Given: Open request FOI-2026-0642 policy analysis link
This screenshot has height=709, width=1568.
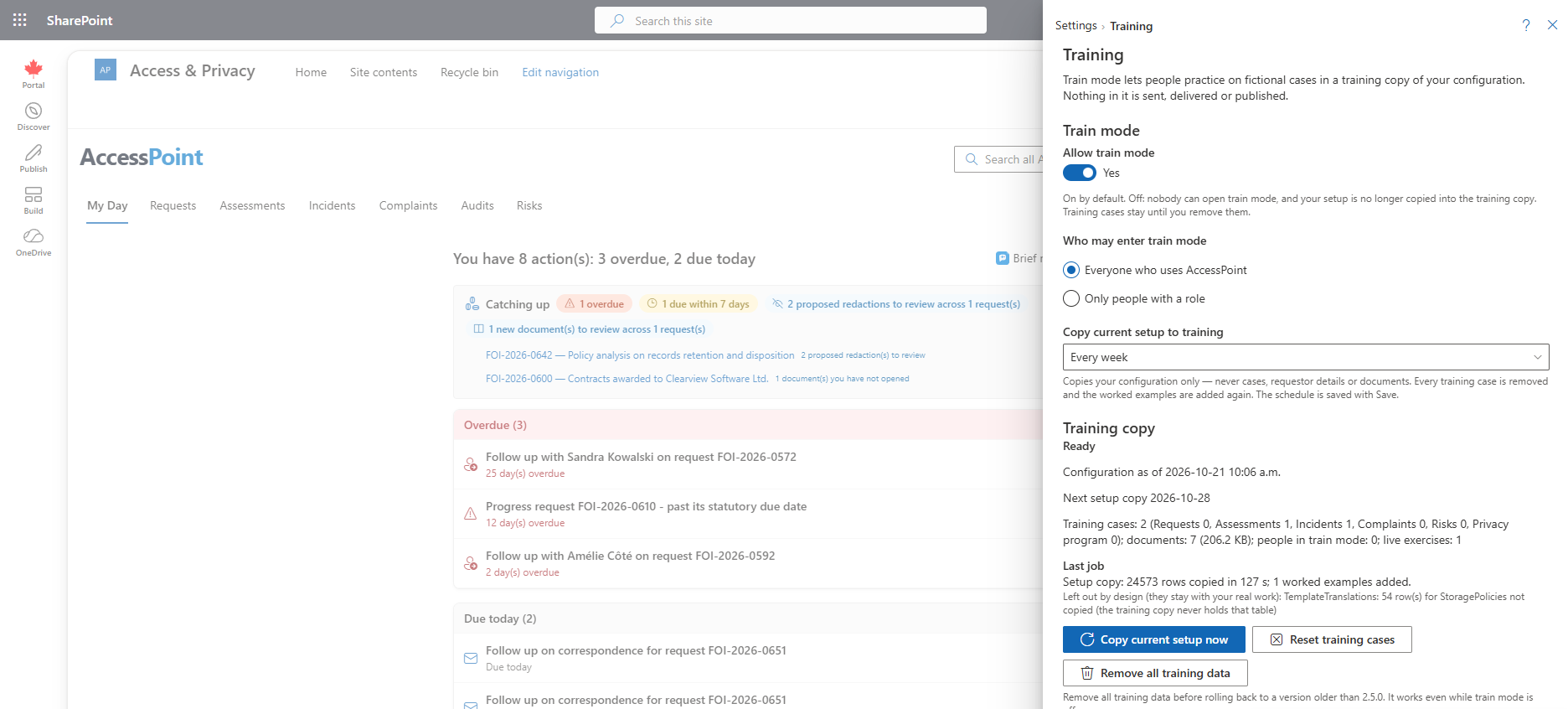Looking at the screenshot, I should pyautogui.click(x=640, y=355).
